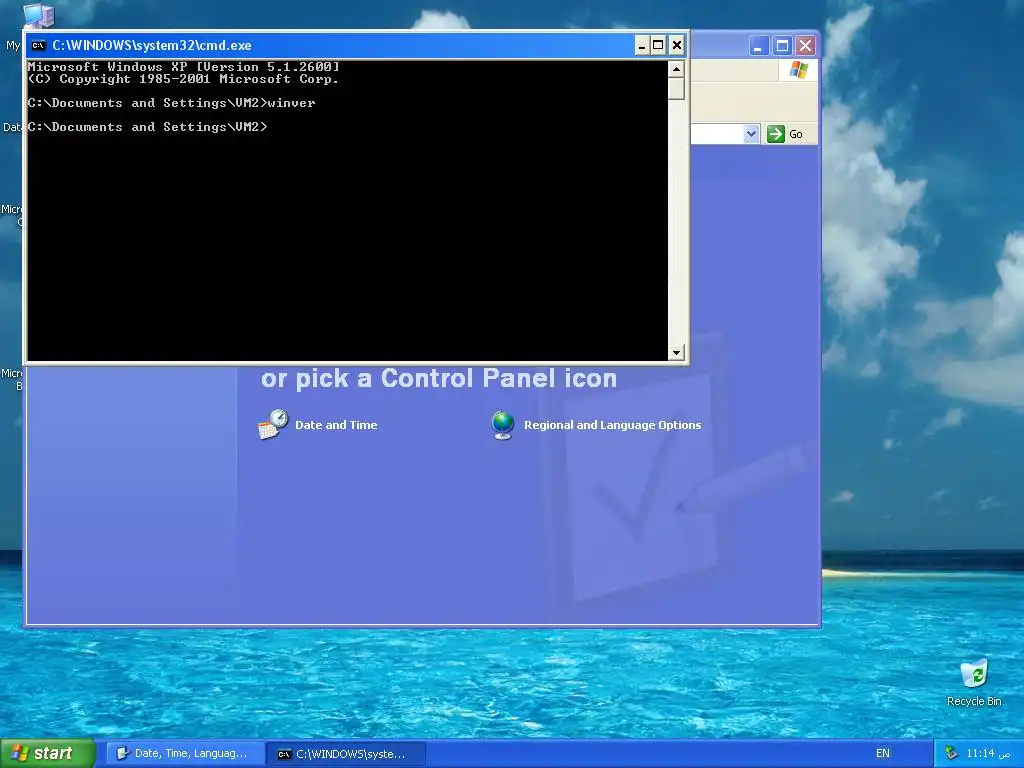Open Date and Time icon in Control Panel
Viewport: 1024px width, 768px height.
point(272,424)
